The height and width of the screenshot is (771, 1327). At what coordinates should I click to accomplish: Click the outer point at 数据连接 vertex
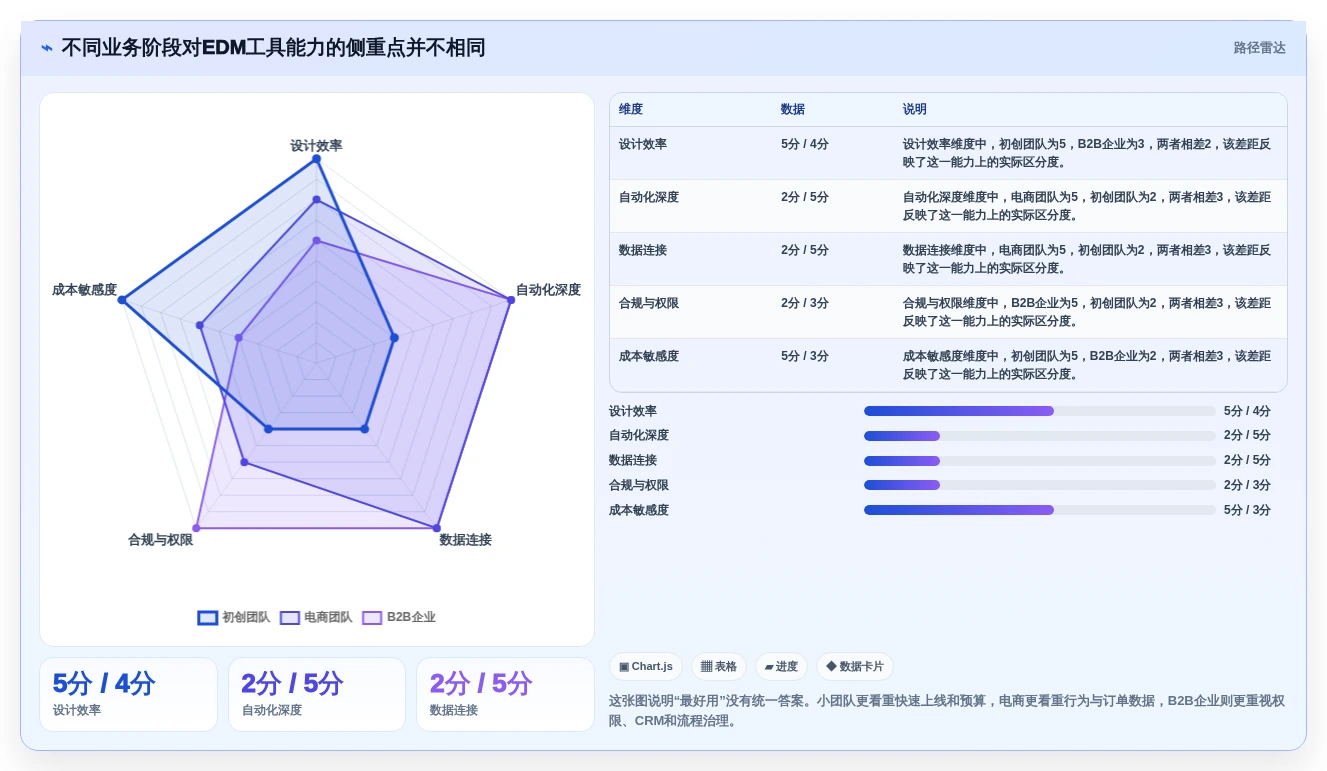pos(437,527)
